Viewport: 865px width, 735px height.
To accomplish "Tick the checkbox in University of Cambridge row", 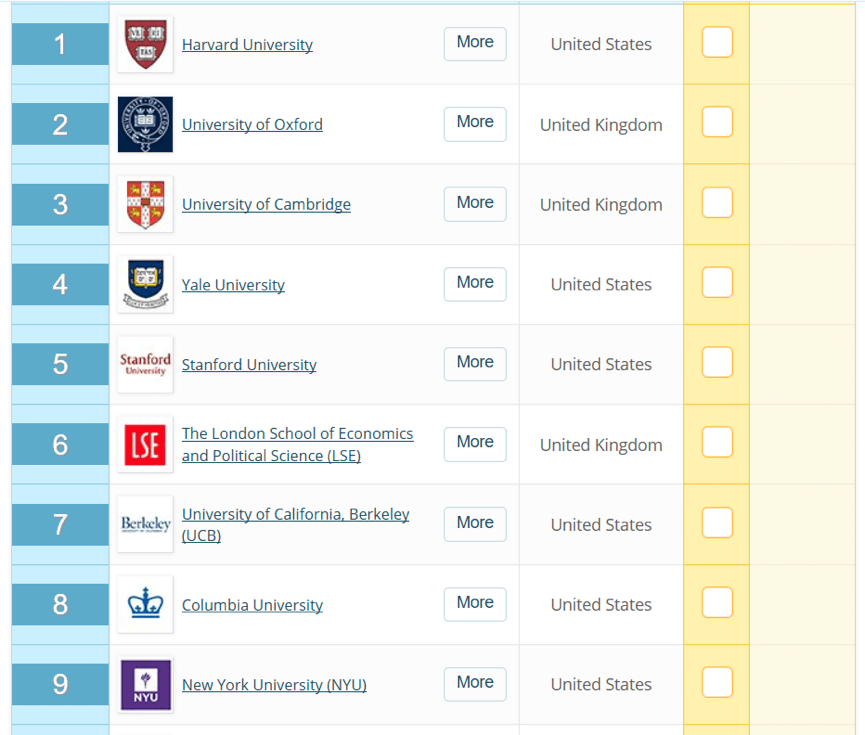I will click(x=717, y=203).
